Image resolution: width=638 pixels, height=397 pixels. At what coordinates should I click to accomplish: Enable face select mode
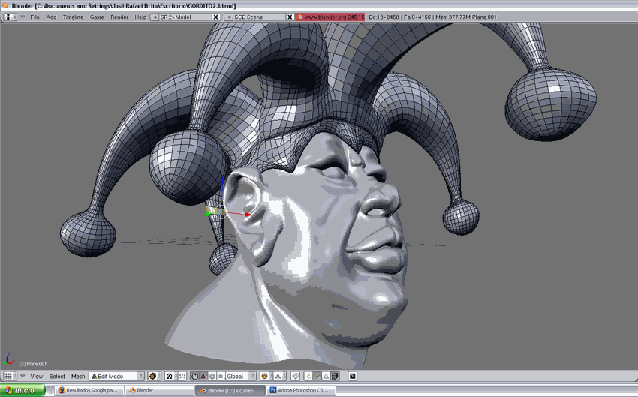pyautogui.click(x=326, y=376)
